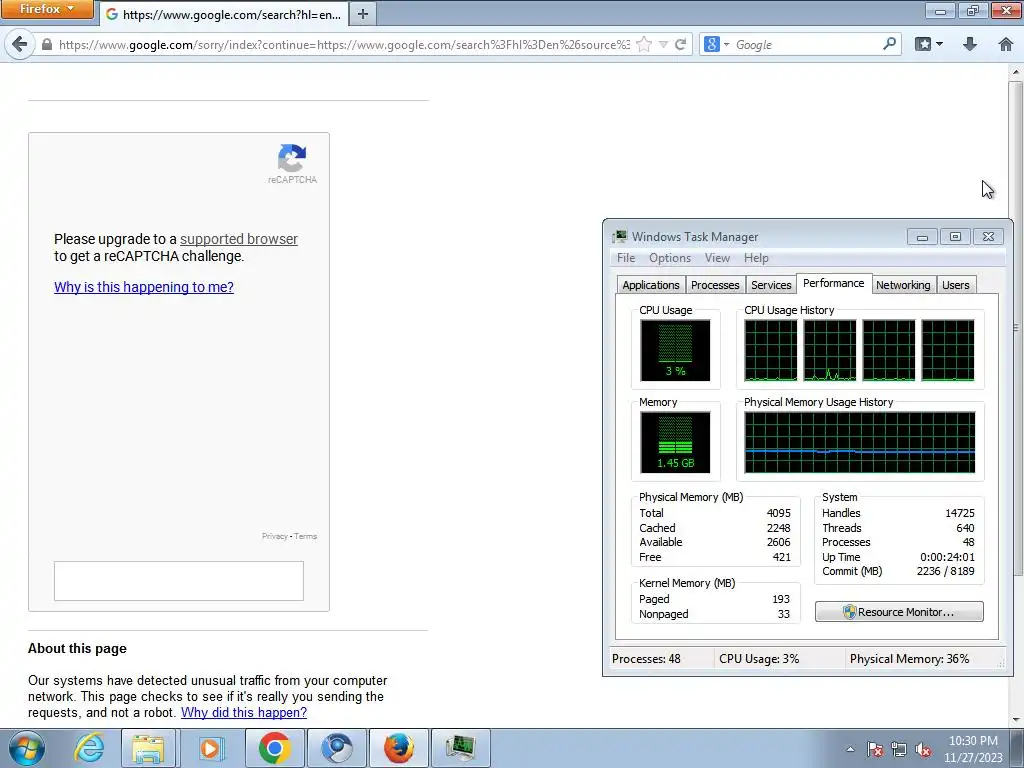The height and width of the screenshot is (768, 1024).
Task: Click the taskbar clock showing 10:30 PM
Action: [x=973, y=749]
